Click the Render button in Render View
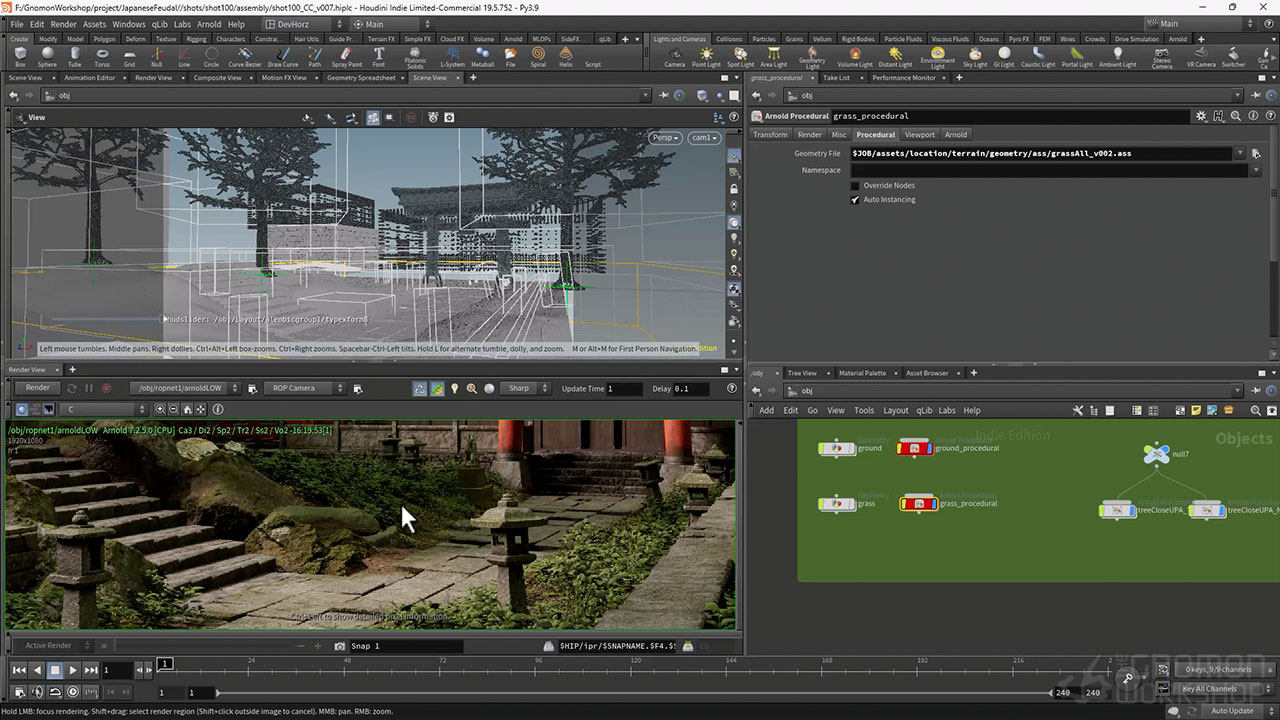The height and width of the screenshot is (720, 1280). pyautogui.click(x=37, y=388)
